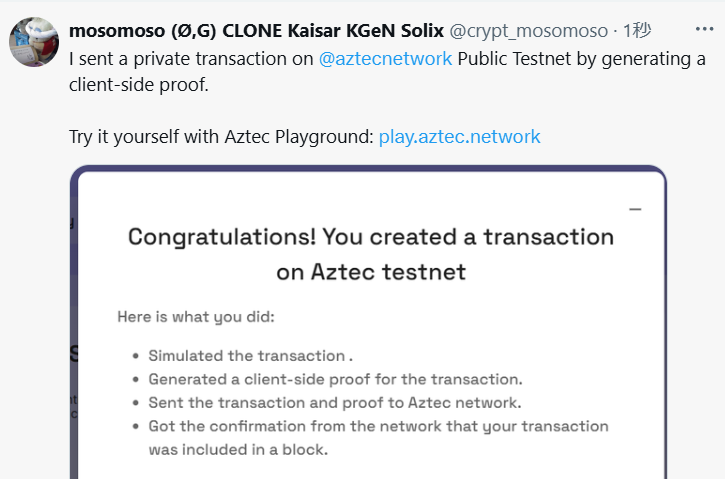
Task: Collapse the dialog using the dash icon
Action: click(635, 209)
